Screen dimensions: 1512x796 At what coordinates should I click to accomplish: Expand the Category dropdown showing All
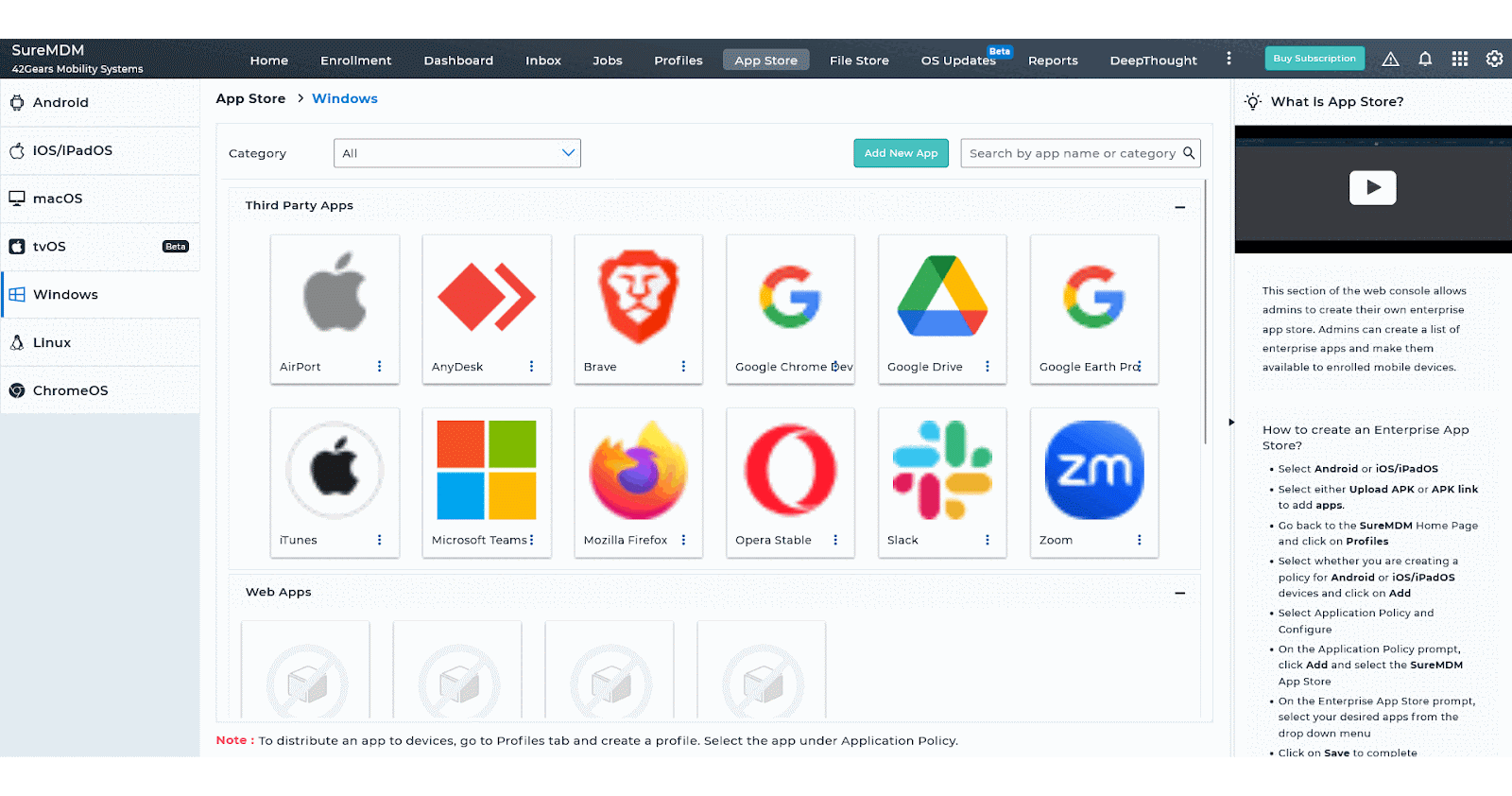click(x=457, y=153)
